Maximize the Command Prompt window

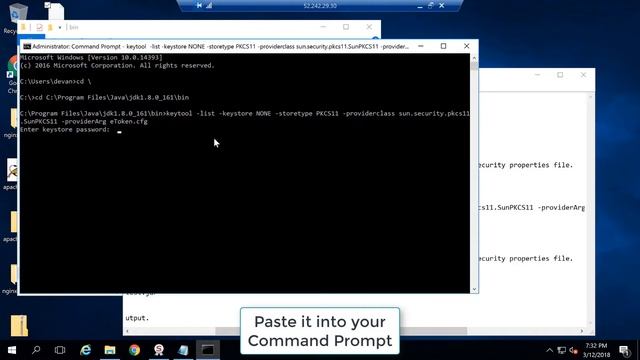pyautogui.click(x=444, y=46)
